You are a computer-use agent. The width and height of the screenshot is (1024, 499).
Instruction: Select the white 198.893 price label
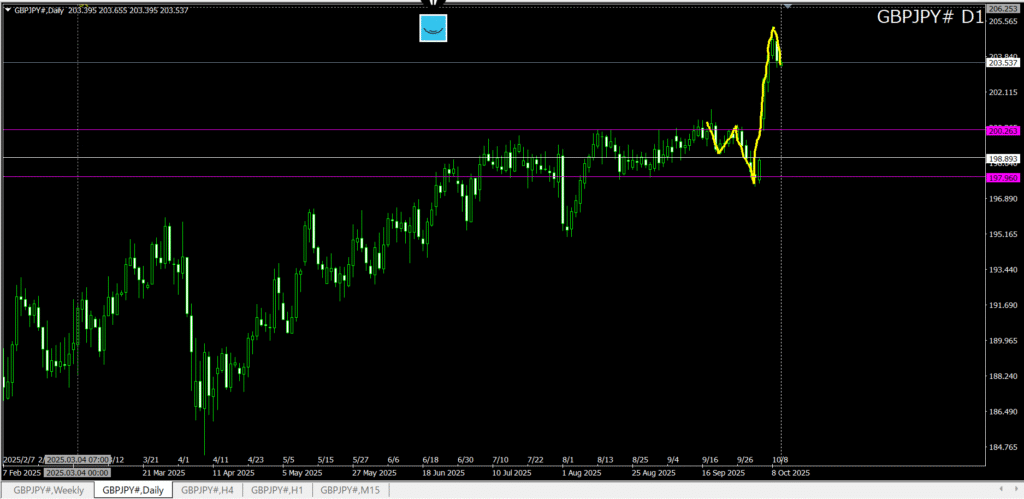[1002, 158]
